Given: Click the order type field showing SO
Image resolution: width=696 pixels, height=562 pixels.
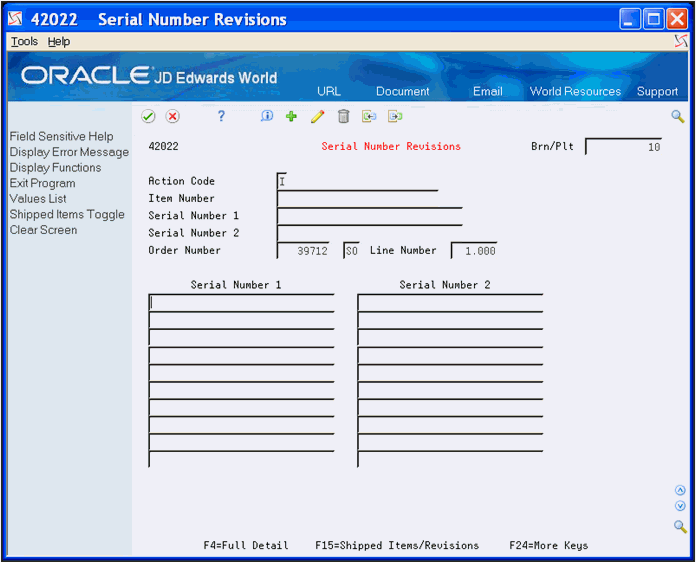Looking at the screenshot, I should [x=351, y=251].
